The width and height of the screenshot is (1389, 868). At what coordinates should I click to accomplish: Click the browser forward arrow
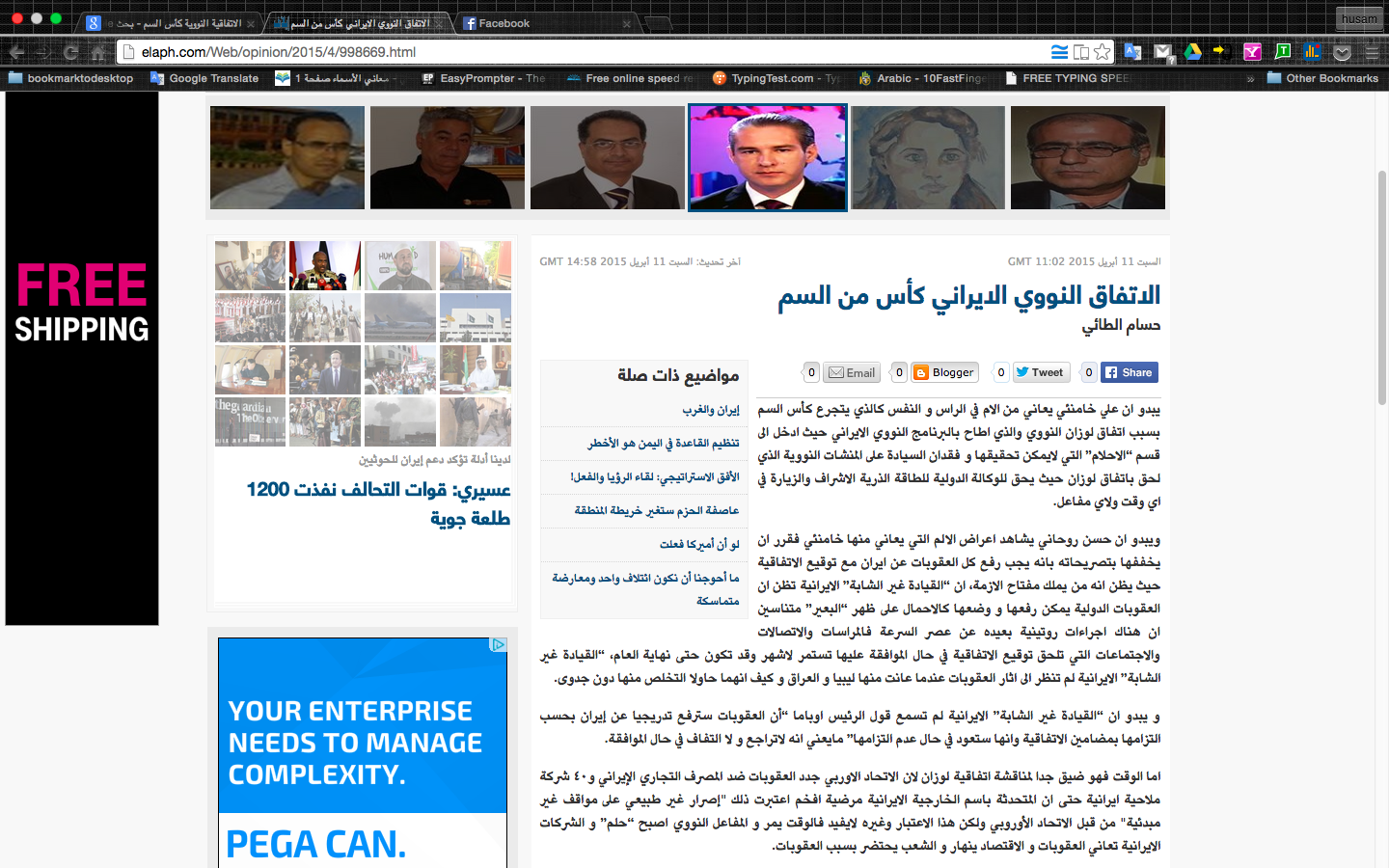tap(43, 52)
